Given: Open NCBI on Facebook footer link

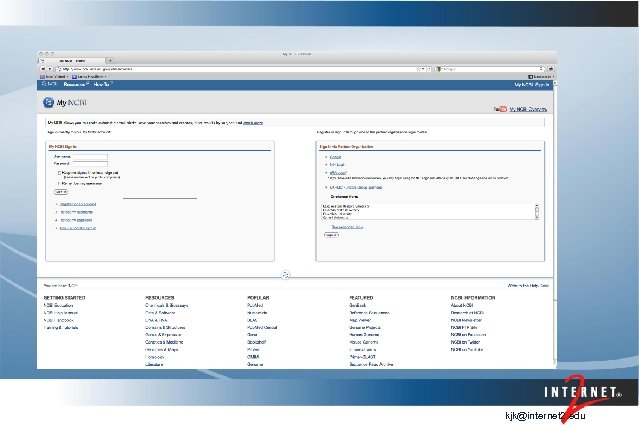Looking at the screenshot, I should click(x=468, y=335).
